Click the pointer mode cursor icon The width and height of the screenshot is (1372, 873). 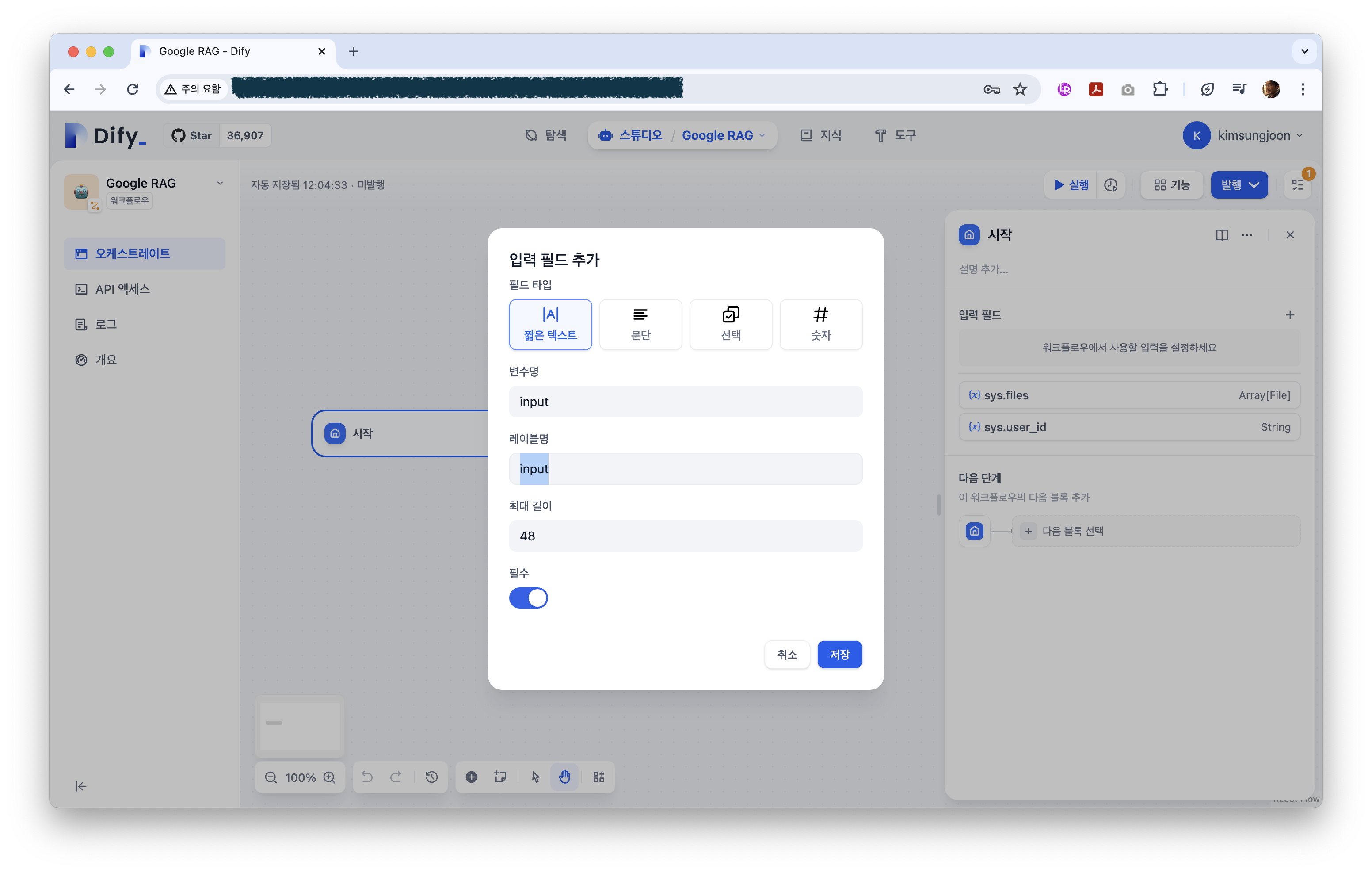(535, 777)
